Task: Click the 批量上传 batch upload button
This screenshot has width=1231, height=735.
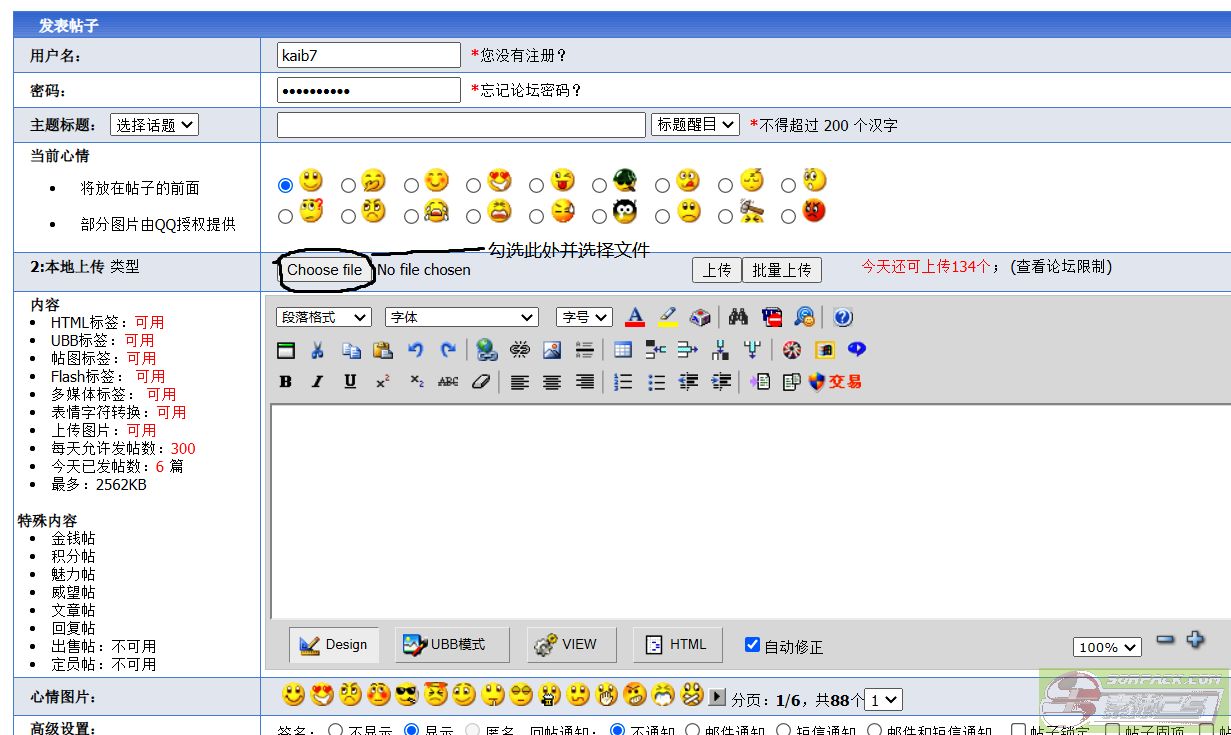Action: [x=781, y=270]
